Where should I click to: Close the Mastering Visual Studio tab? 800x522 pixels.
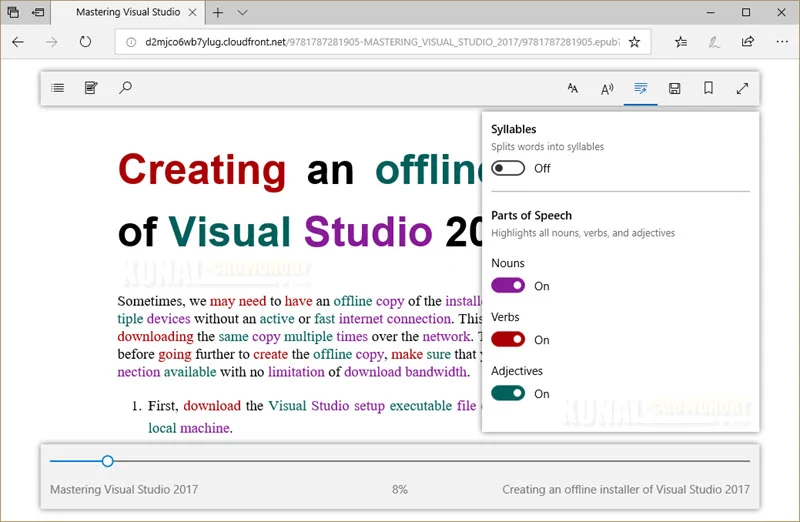(x=192, y=12)
